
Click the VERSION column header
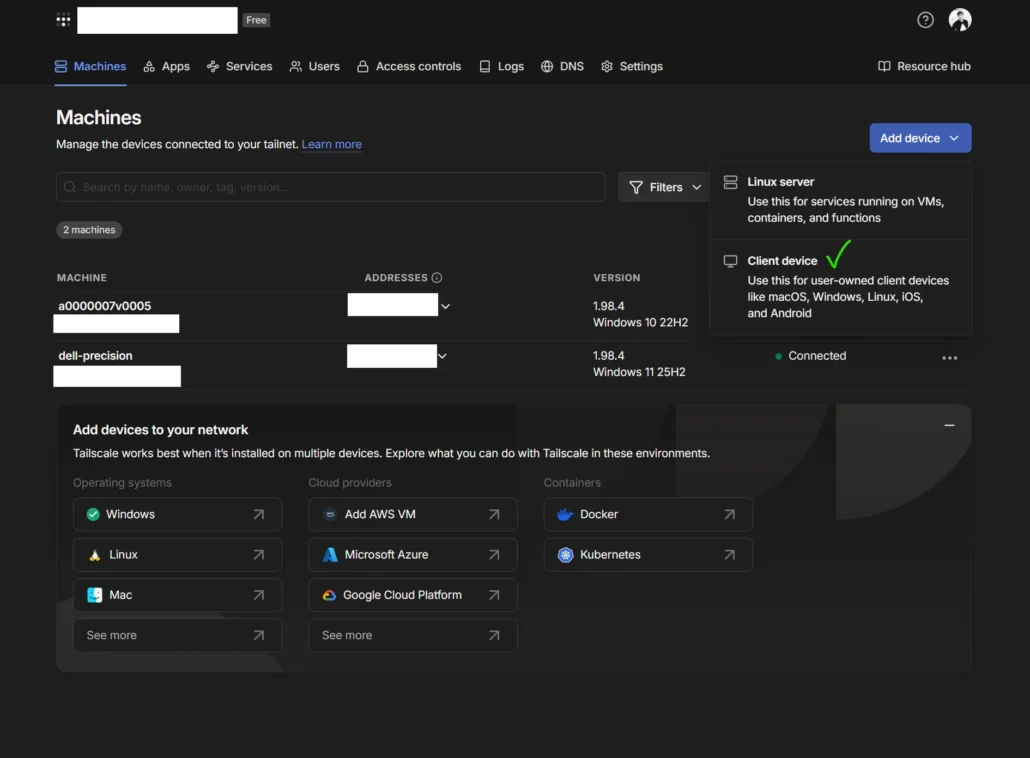(x=616, y=278)
